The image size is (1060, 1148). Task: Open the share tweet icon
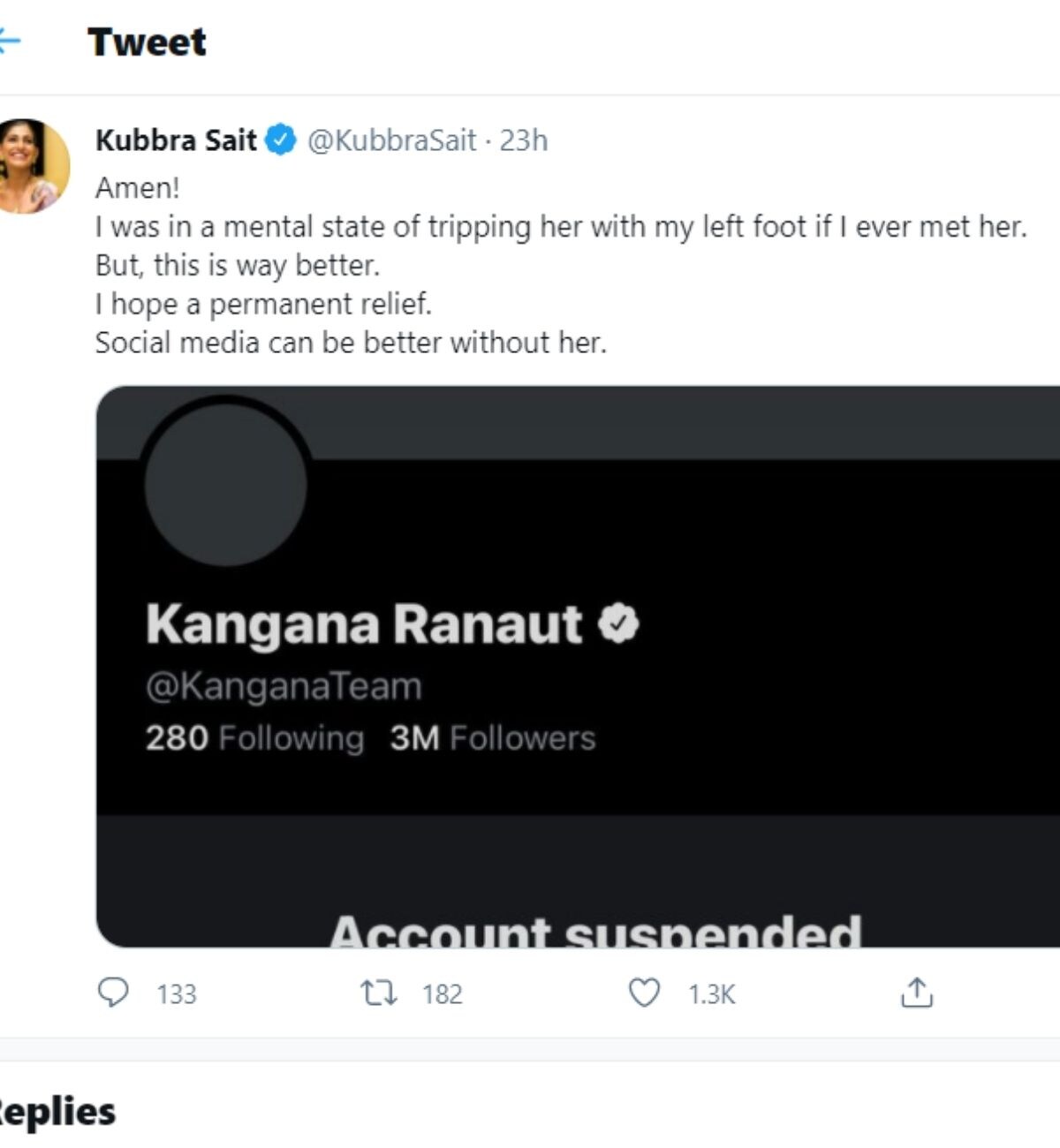pyautogui.click(x=917, y=993)
